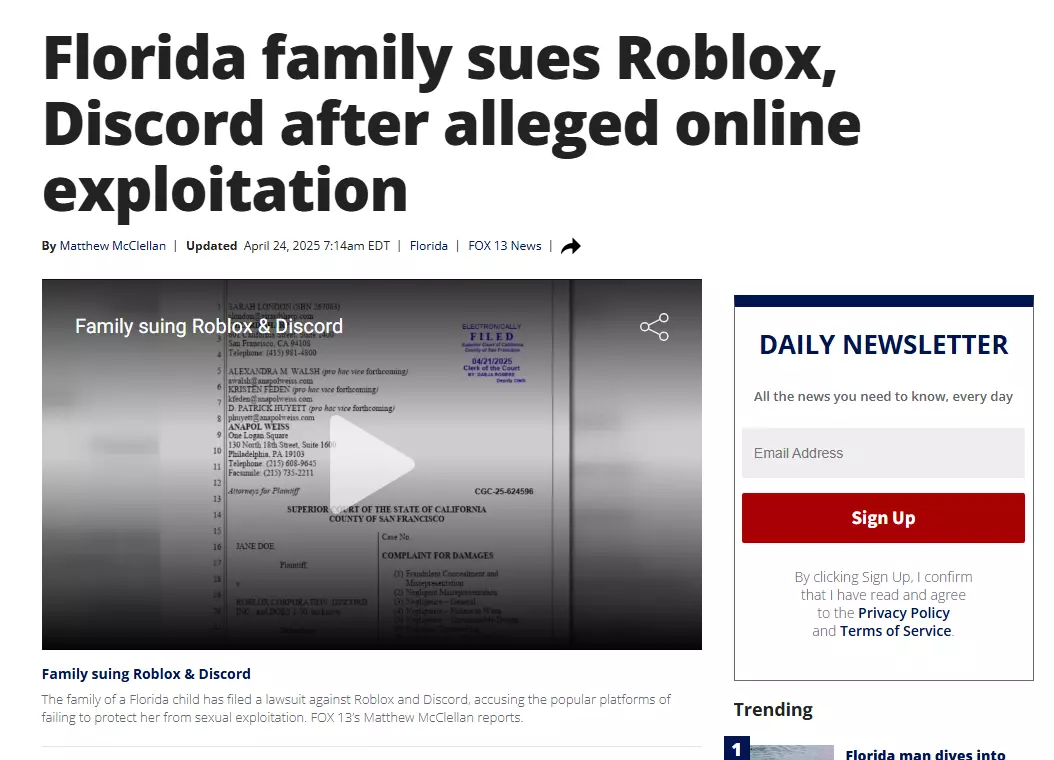Click the Trending section heading
Screen dimensions: 1054x760
[773, 710]
